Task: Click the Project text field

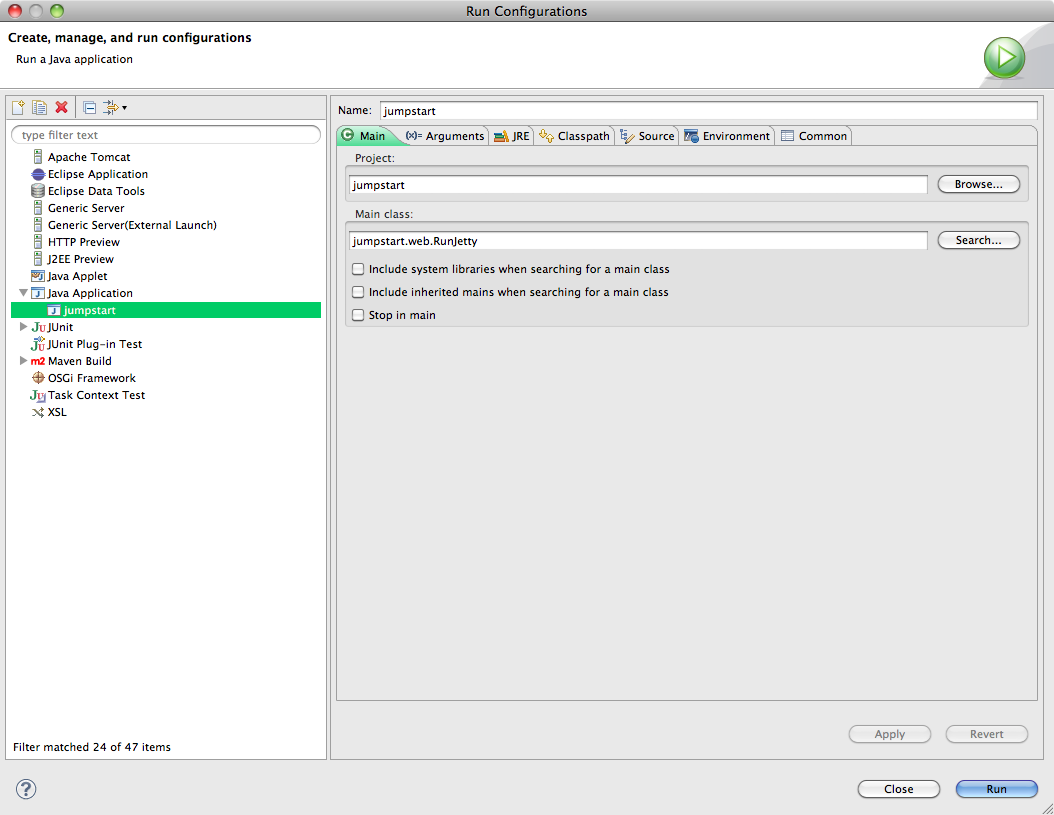Action: 638,185
